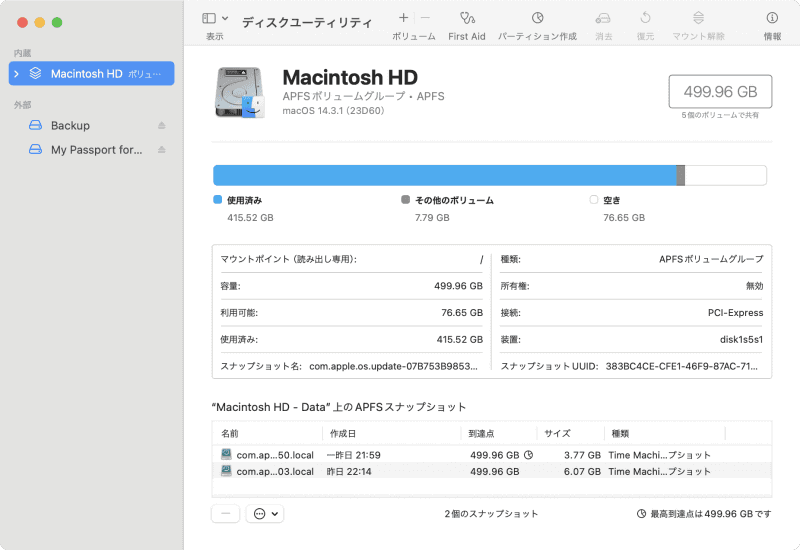Click the Macintosh HD disk image
This screenshot has height=550, width=800.
pyautogui.click(x=239, y=93)
